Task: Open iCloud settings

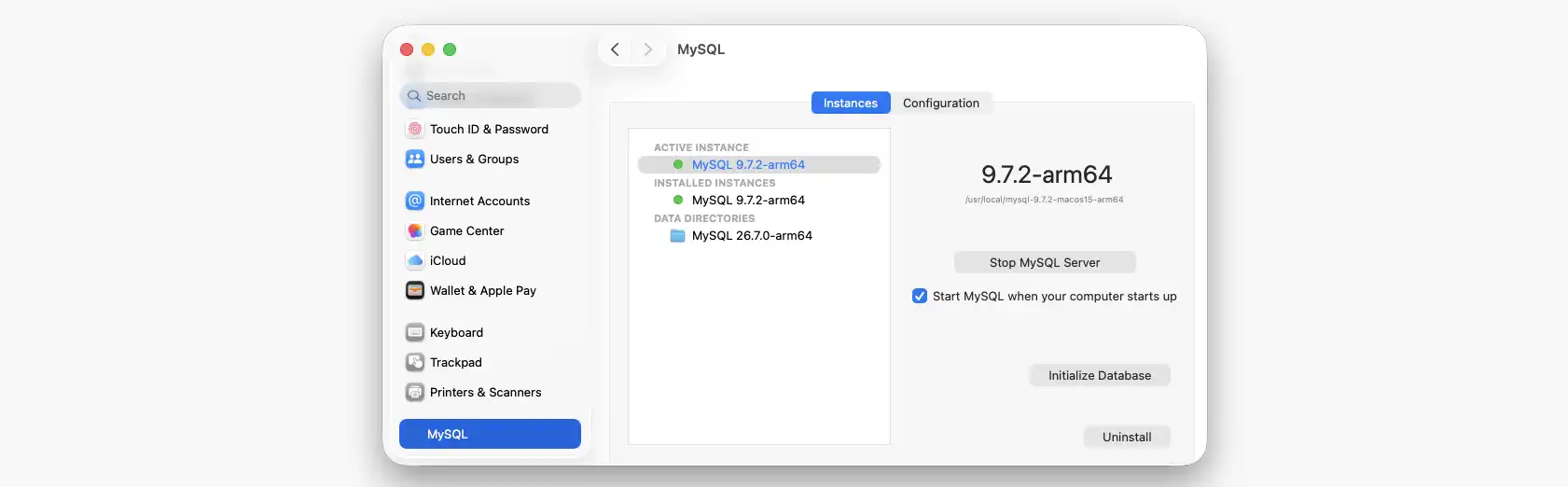Action: tap(490, 261)
